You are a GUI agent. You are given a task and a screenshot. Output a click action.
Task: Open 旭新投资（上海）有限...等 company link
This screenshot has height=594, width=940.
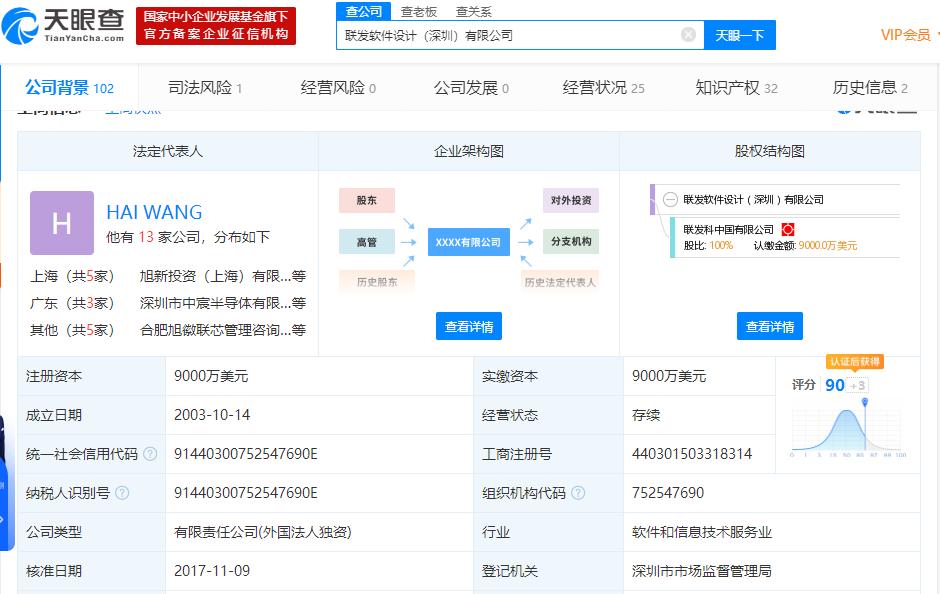[x=223, y=276]
